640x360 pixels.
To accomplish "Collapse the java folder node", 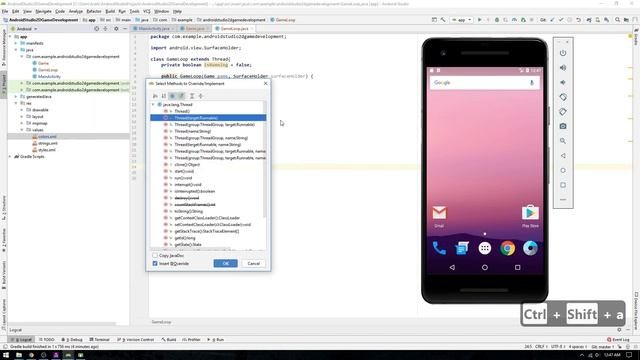I will click(x=16, y=50).
